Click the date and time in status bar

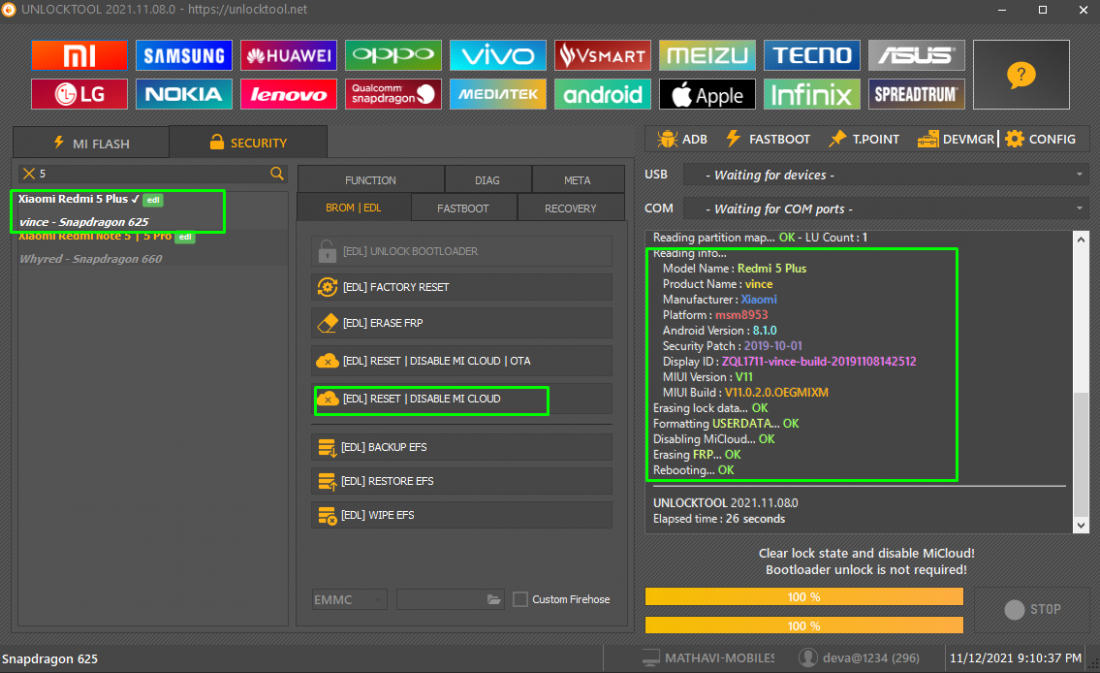(x=1016, y=658)
